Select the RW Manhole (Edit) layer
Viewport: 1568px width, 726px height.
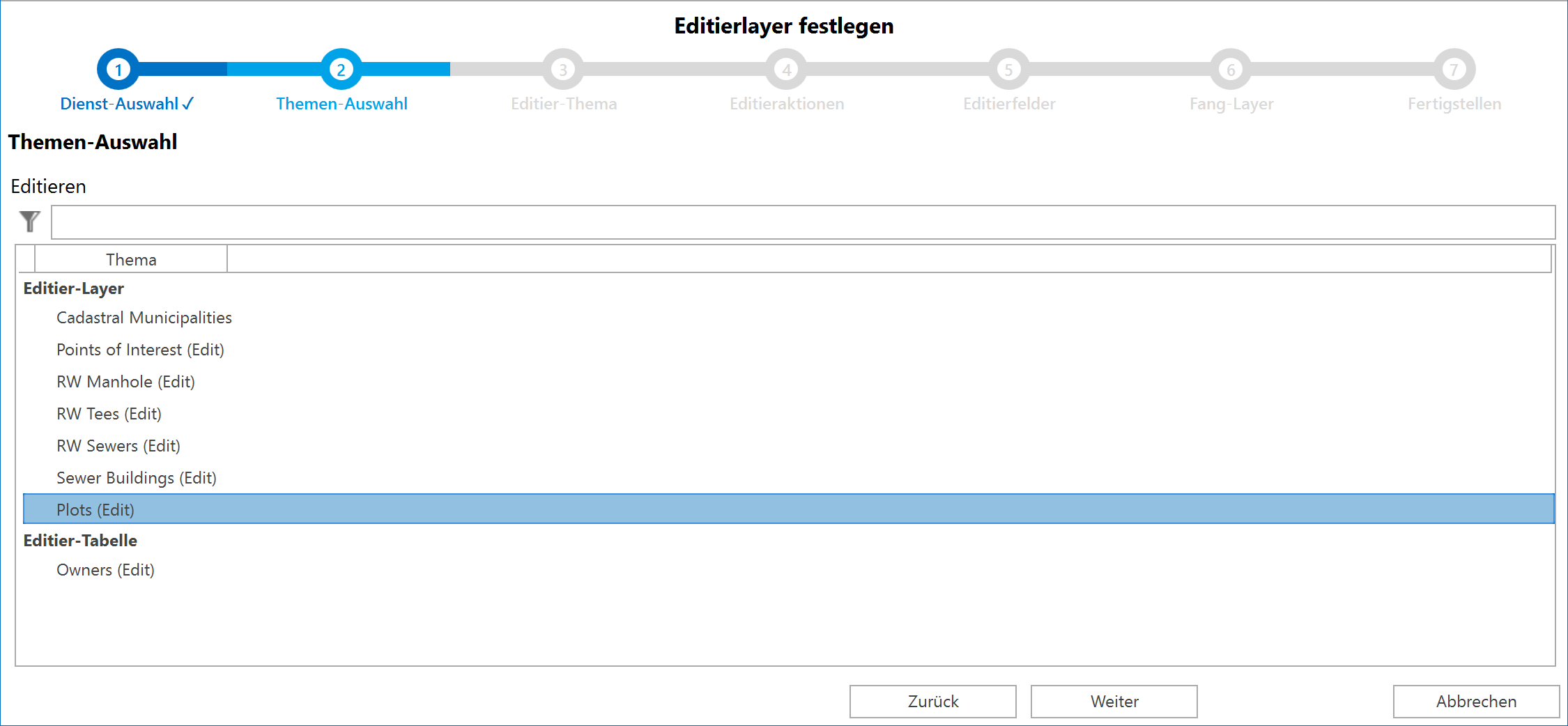click(x=125, y=382)
